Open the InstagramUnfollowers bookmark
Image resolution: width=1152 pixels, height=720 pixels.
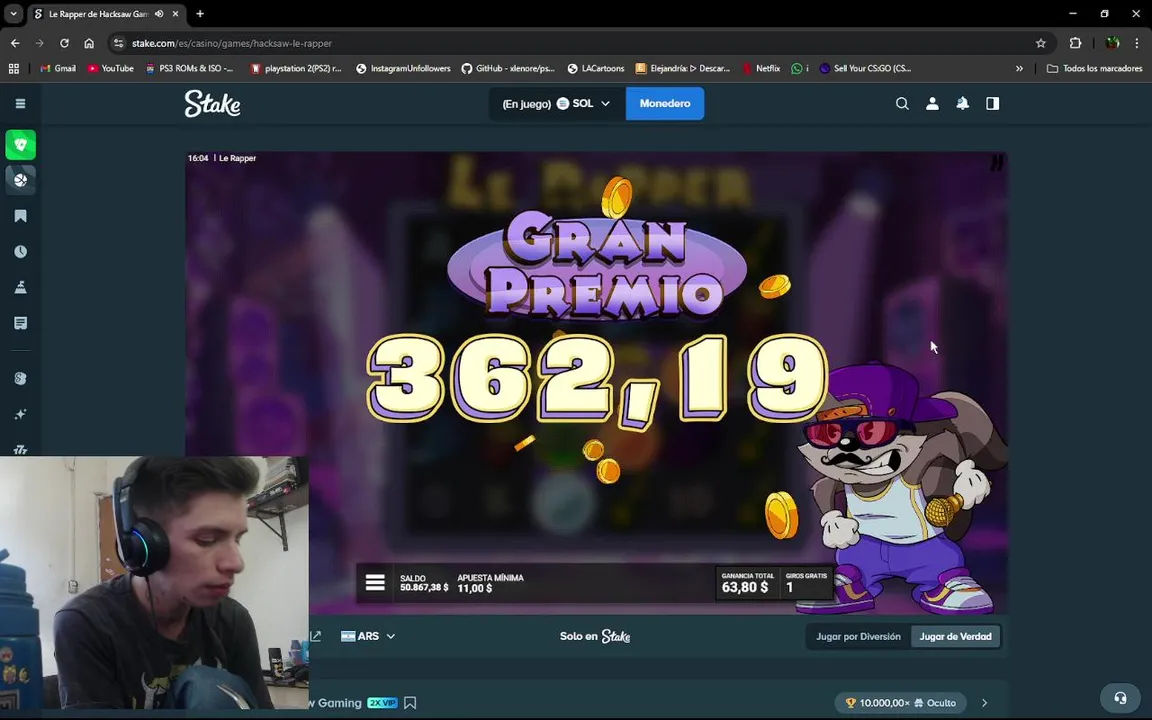[403, 68]
